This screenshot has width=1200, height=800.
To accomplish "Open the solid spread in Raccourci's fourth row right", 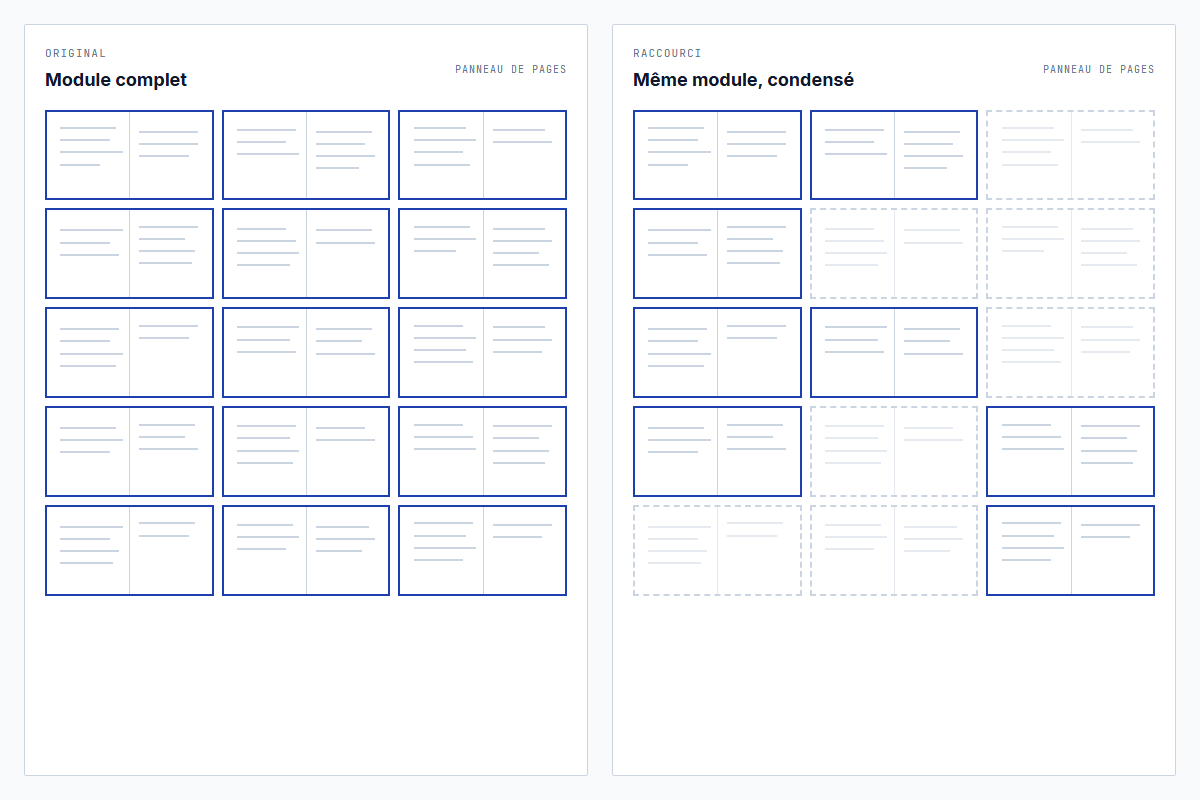I will pos(1069,451).
